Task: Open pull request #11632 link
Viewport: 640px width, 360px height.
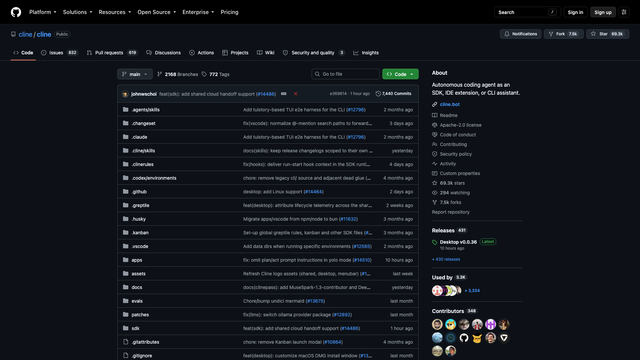Action: click(348, 219)
